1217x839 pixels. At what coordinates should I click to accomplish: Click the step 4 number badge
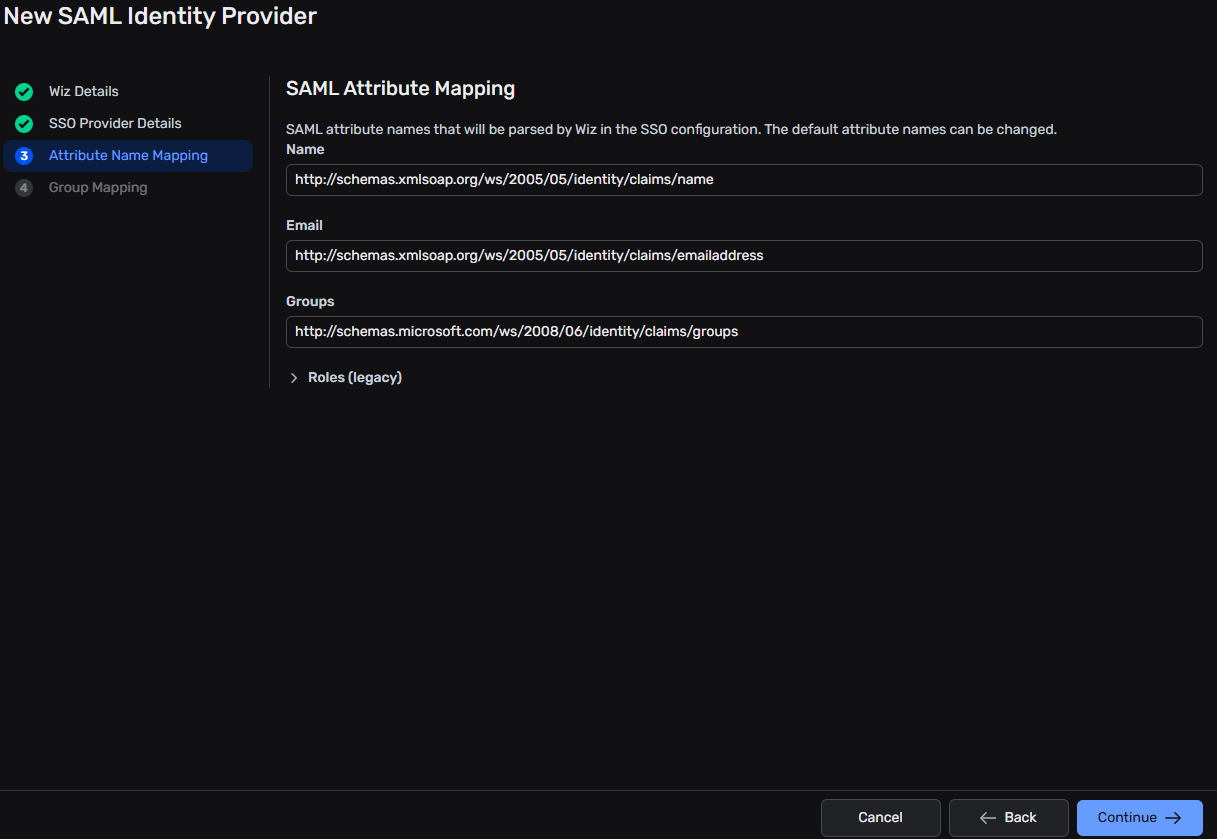coord(24,188)
